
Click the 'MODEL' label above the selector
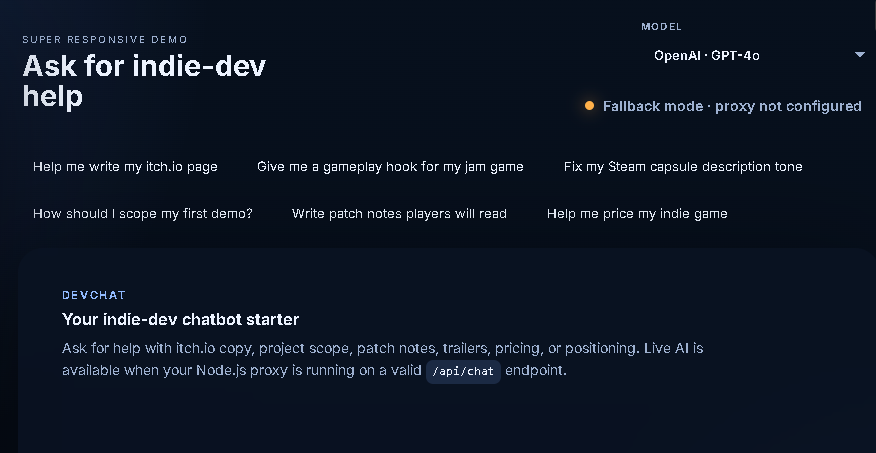(x=661, y=27)
